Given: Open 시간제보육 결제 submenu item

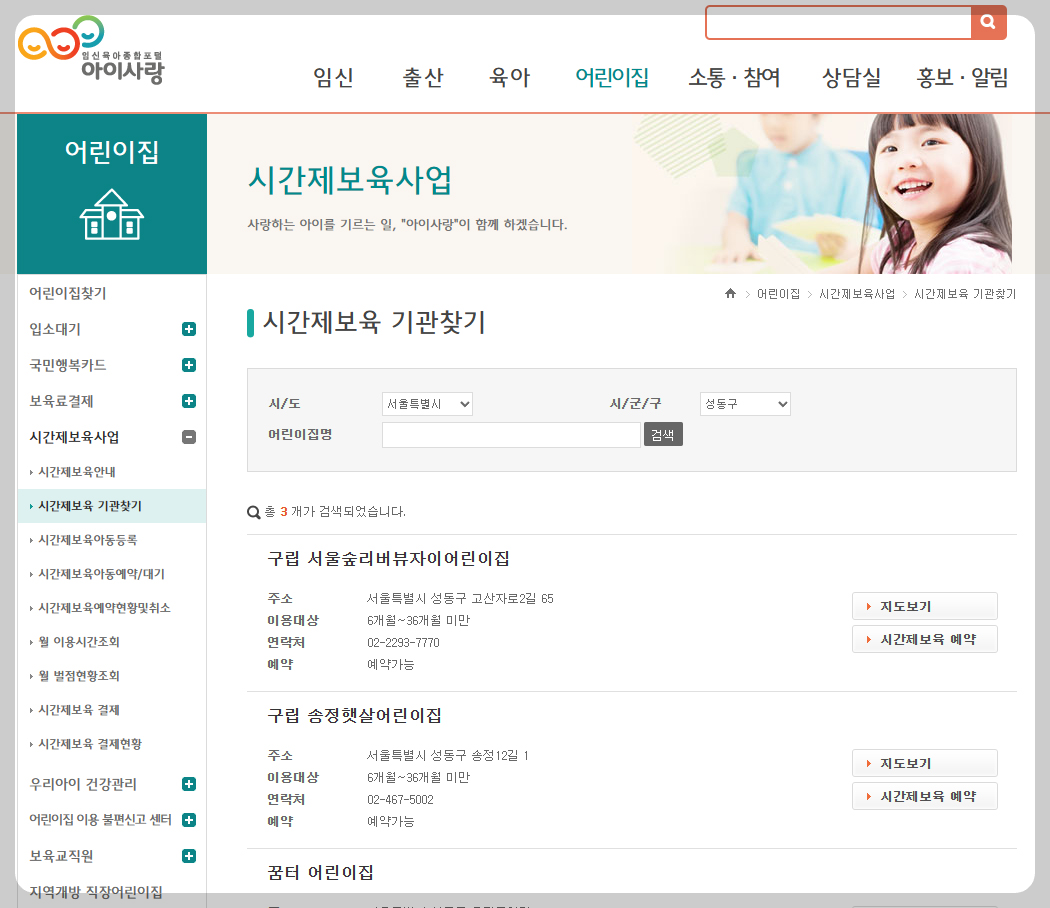Looking at the screenshot, I should click(78, 710).
